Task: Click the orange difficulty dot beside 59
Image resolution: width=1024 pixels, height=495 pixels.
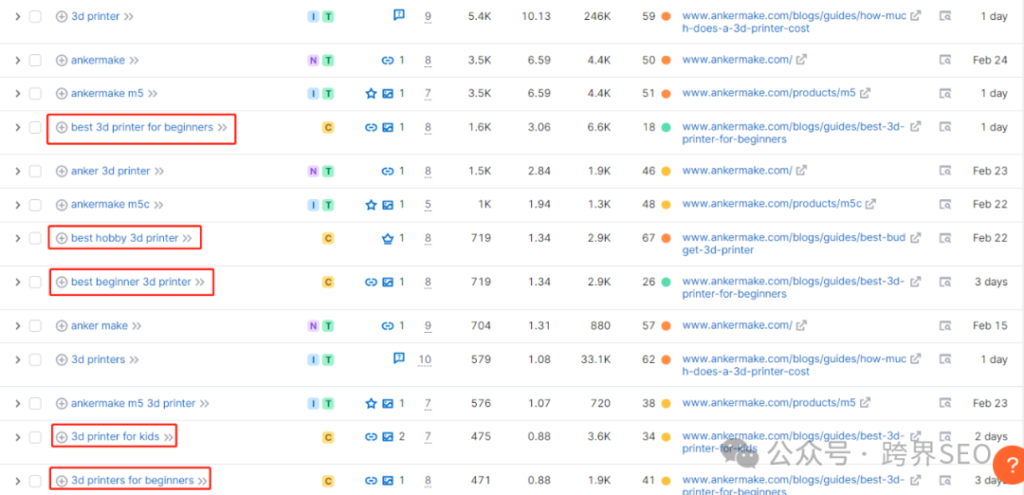Action: pos(665,16)
